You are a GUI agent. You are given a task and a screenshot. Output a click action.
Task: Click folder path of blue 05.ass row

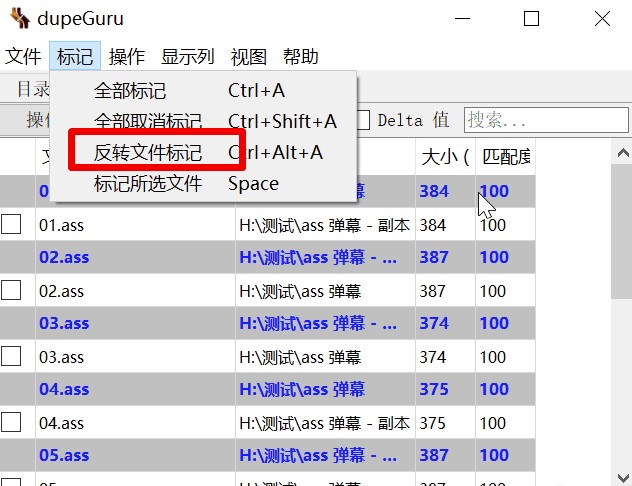pyautogui.click(x=318, y=456)
